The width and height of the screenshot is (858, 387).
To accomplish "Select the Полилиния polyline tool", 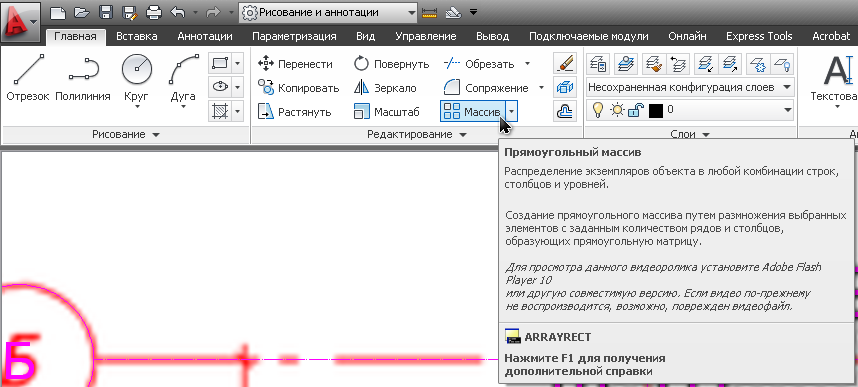I will pos(83,77).
